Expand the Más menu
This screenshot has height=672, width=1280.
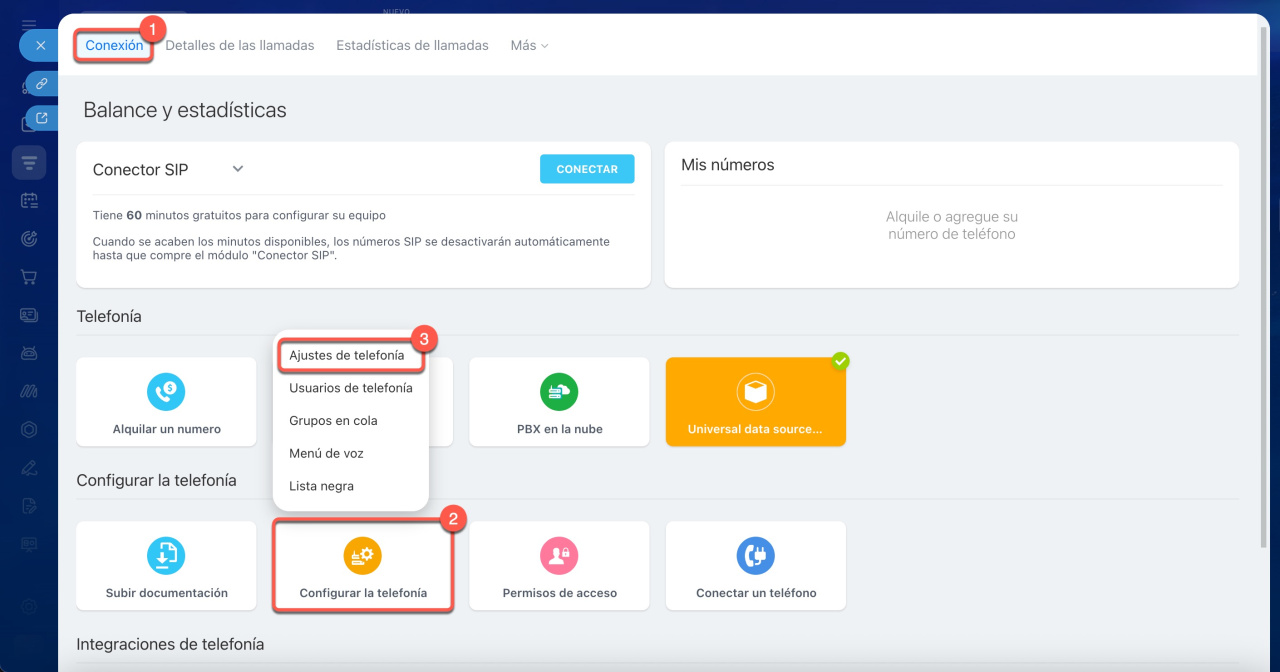(x=529, y=45)
